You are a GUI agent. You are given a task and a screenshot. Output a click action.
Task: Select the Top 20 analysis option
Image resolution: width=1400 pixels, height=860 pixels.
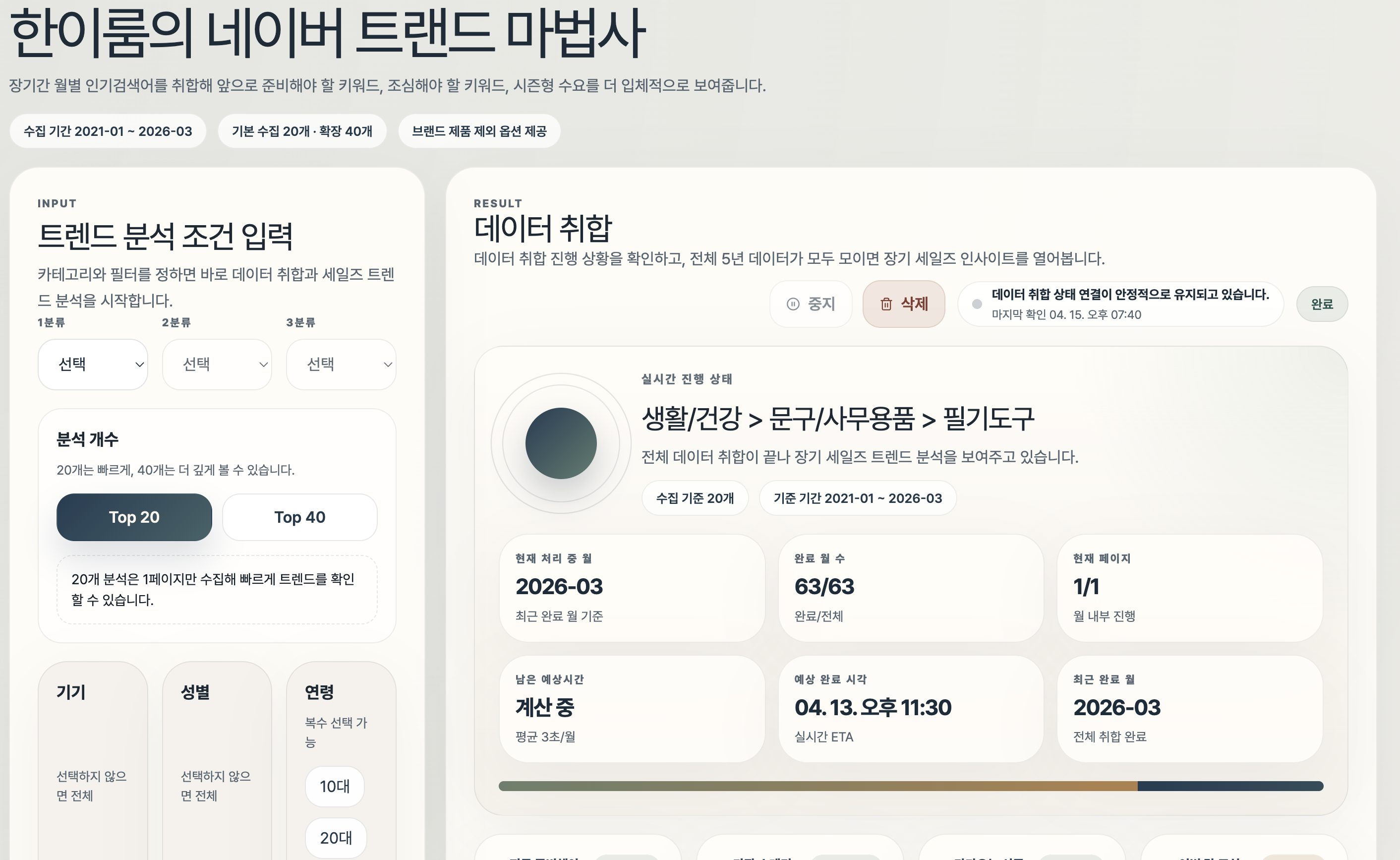[x=134, y=517]
